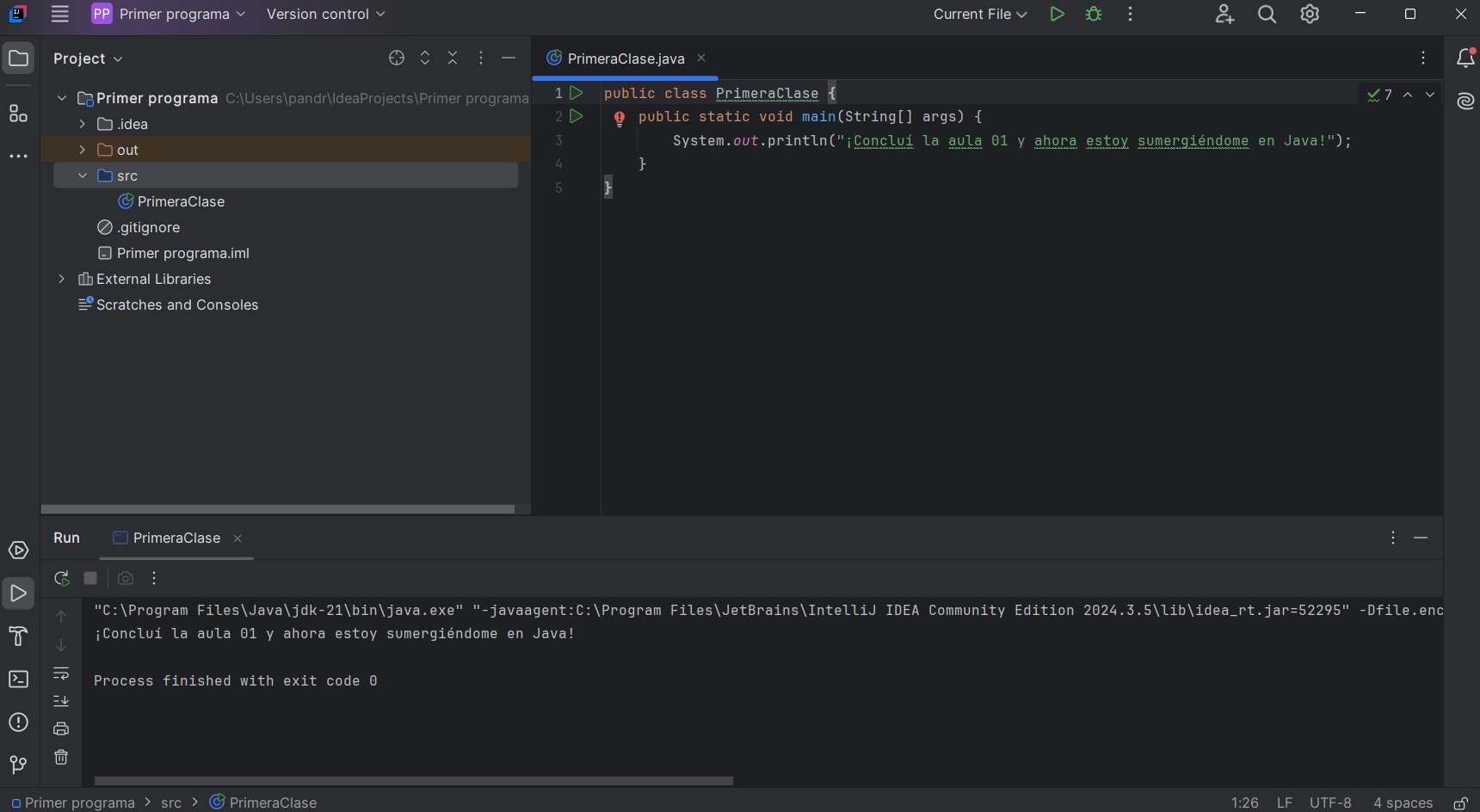
Task: Collapse the src folder
Action: 83,175
